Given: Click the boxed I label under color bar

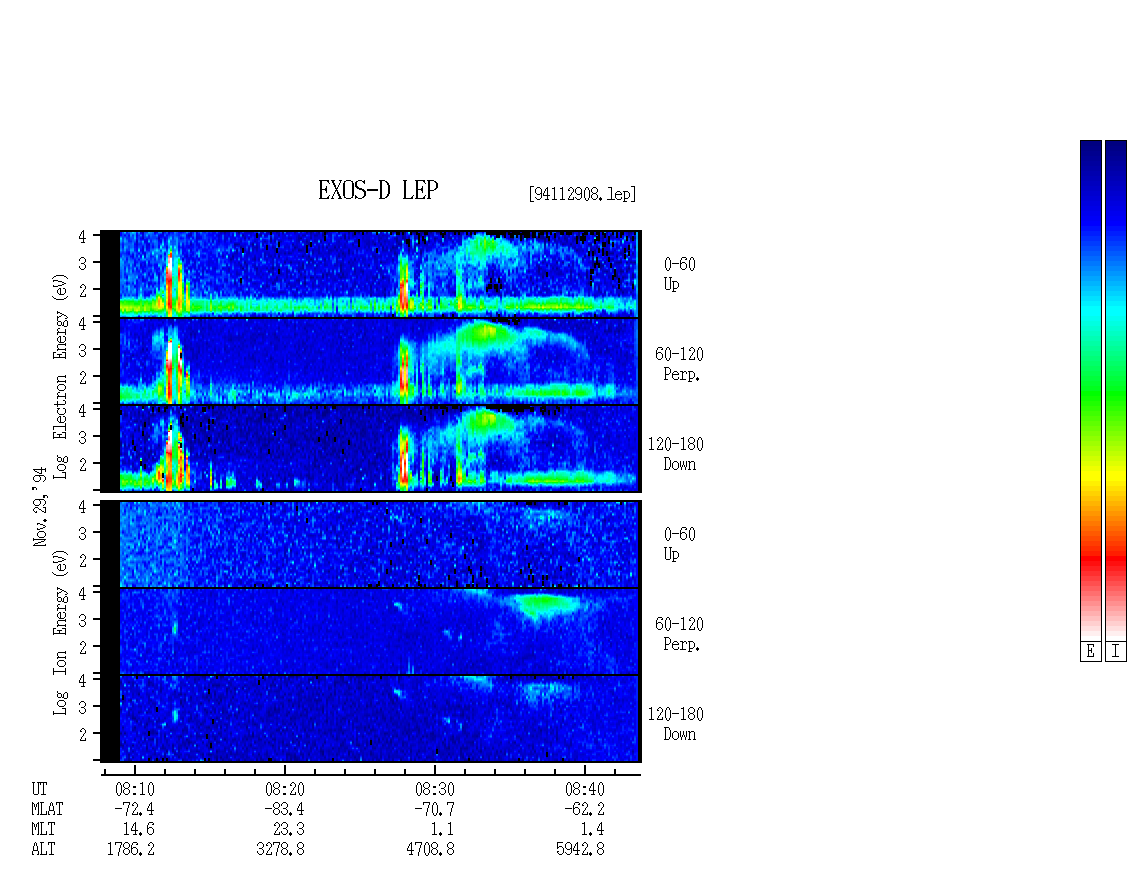Looking at the screenshot, I should (x=1116, y=651).
